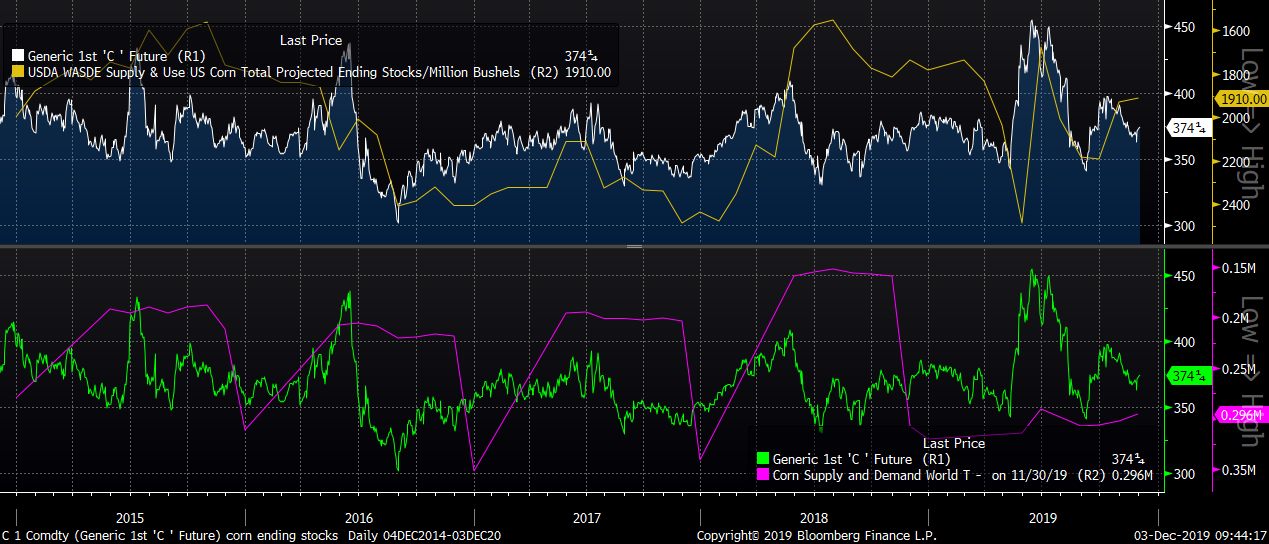Screen dimensions: 1269x544
Task: Click the yellow 1910.00 axis value tag
Action: pos(1240,100)
